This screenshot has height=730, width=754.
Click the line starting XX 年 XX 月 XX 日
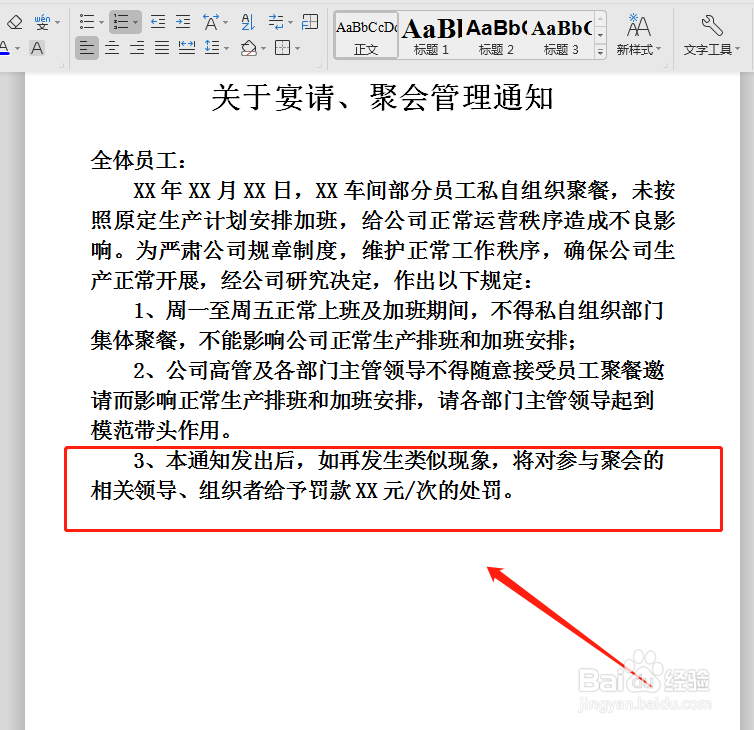coord(404,190)
